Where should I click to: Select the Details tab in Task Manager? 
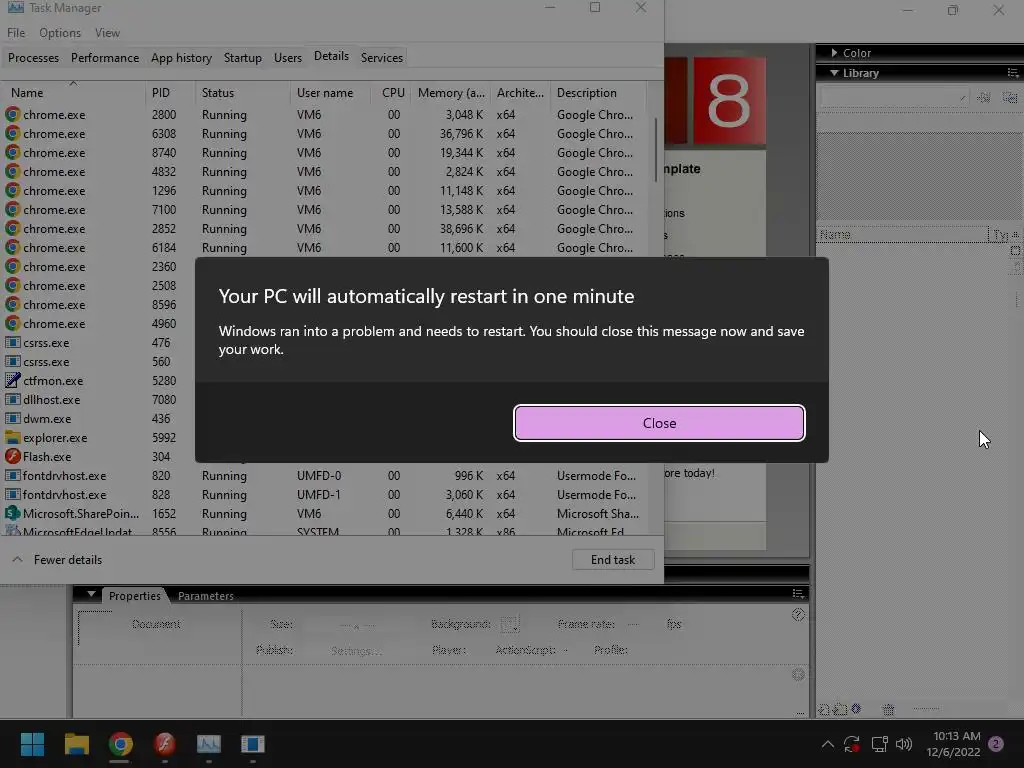click(x=331, y=56)
